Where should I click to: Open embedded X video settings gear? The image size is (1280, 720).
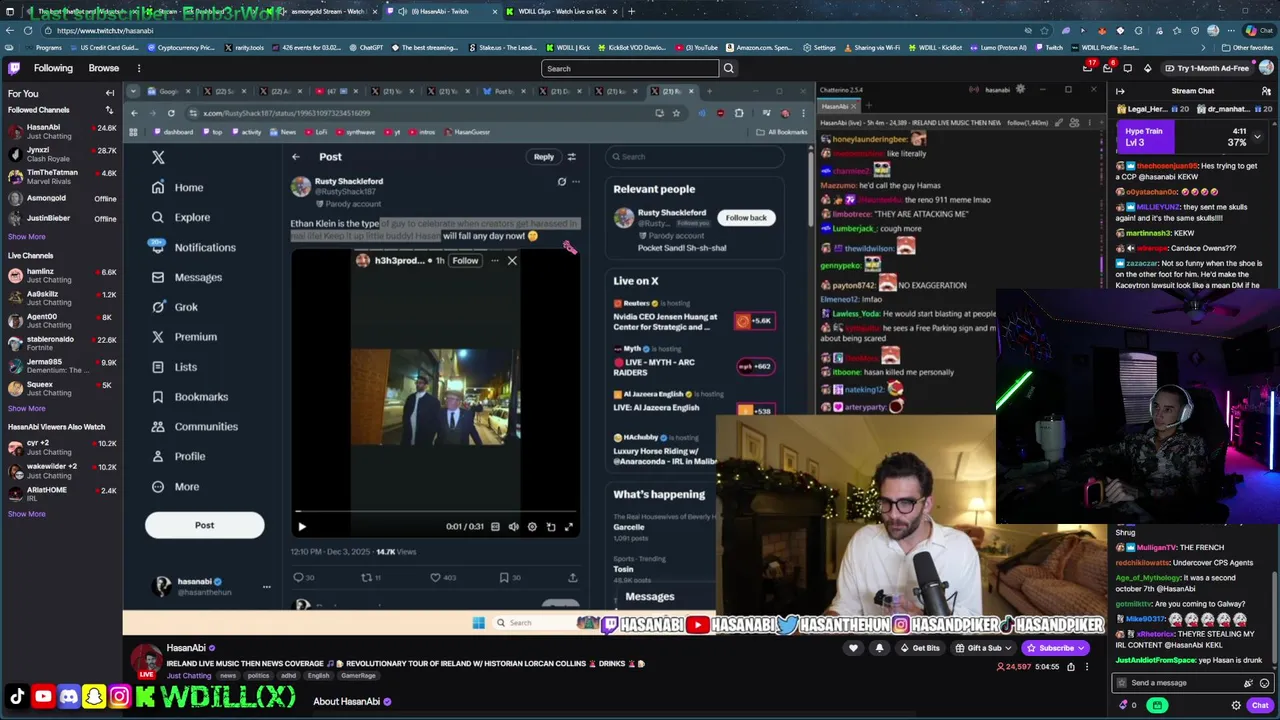pyautogui.click(x=532, y=527)
